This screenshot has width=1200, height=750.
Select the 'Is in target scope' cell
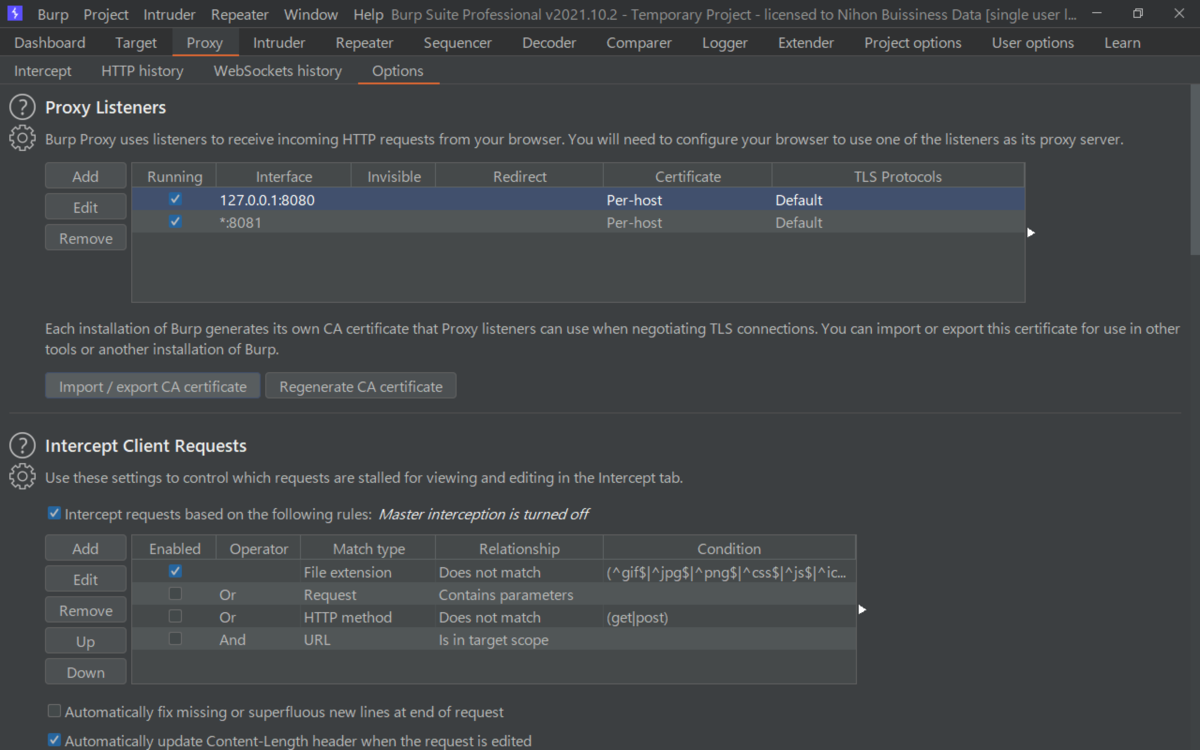point(519,640)
